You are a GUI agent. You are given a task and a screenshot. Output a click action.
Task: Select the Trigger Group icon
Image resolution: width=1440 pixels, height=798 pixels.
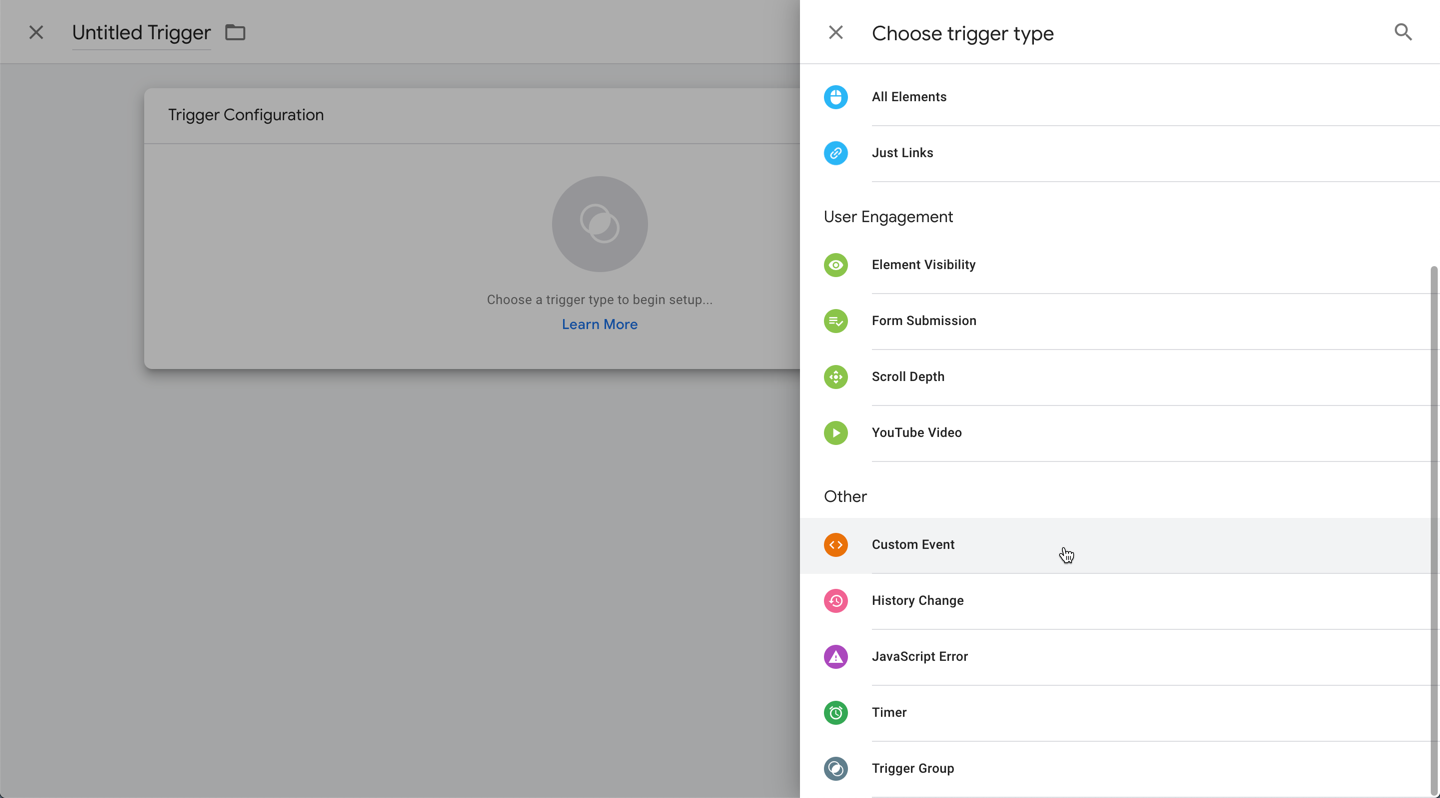tap(836, 768)
